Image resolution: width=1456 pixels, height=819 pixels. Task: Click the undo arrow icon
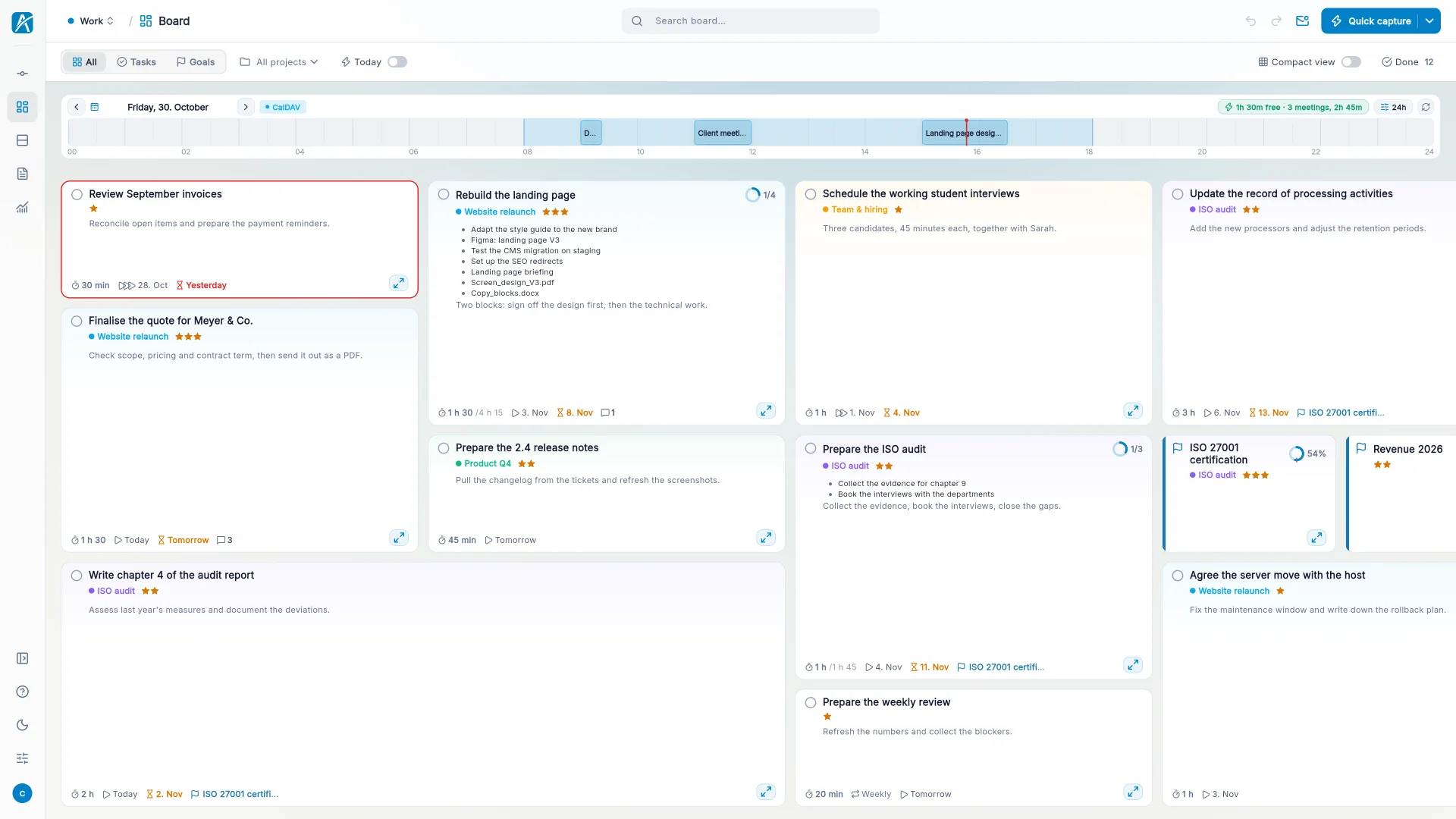point(1250,21)
